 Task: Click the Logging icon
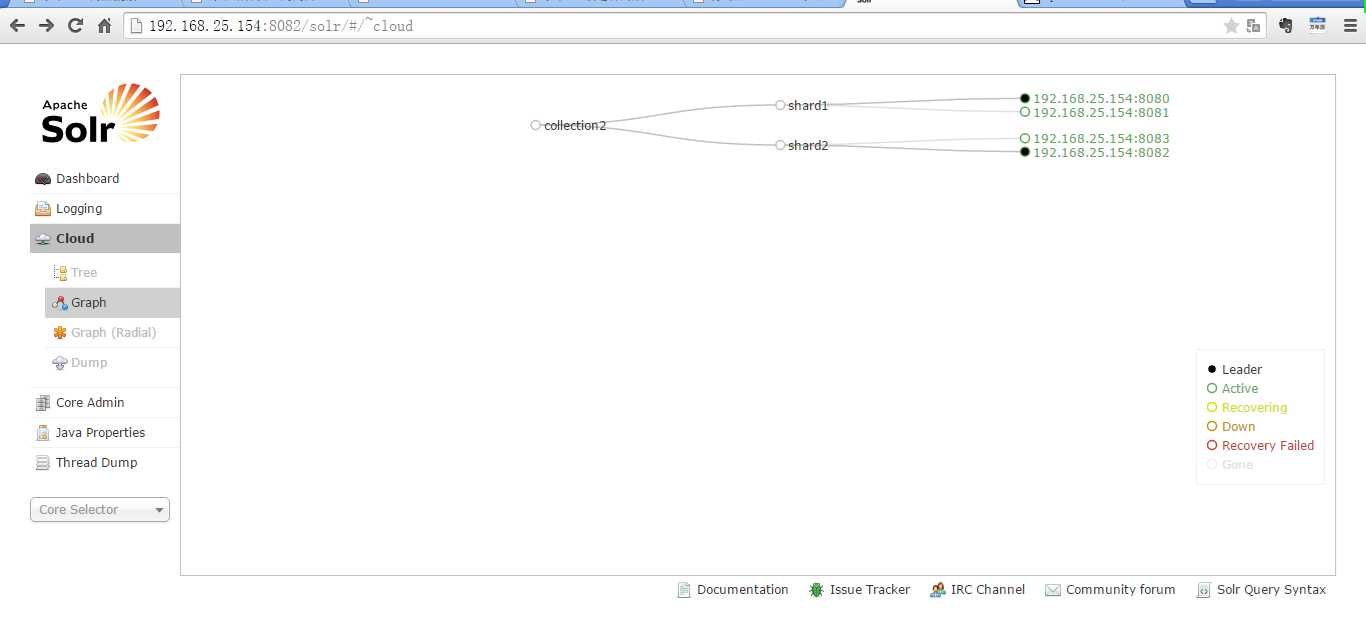click(42, 209)
